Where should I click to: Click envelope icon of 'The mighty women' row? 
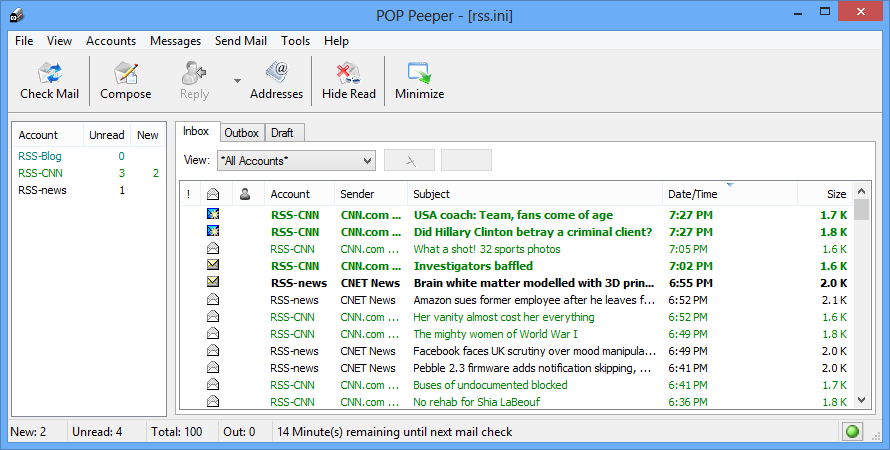click(213, 334)
